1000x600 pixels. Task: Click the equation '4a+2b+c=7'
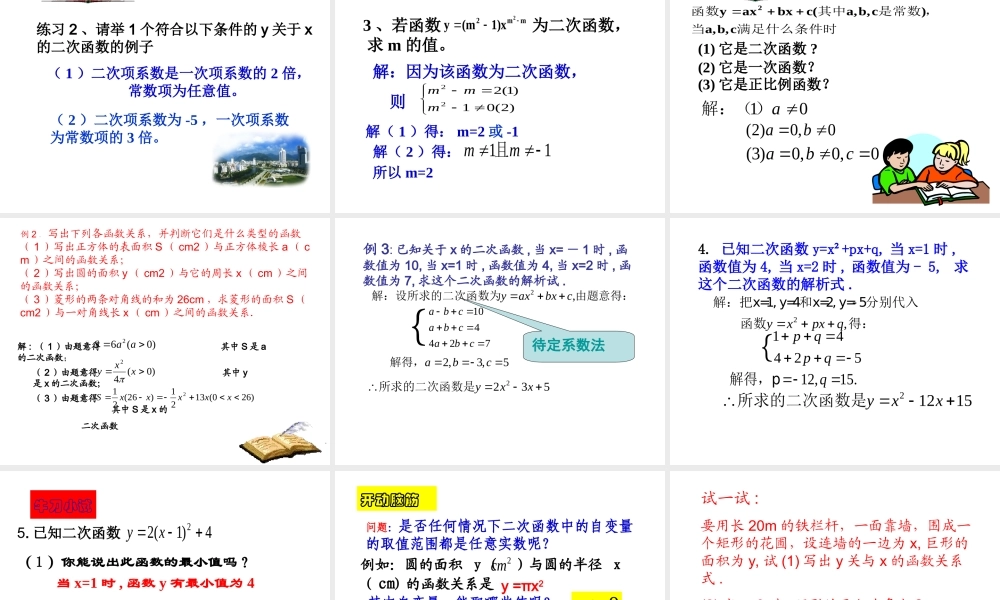pos(459,343)
